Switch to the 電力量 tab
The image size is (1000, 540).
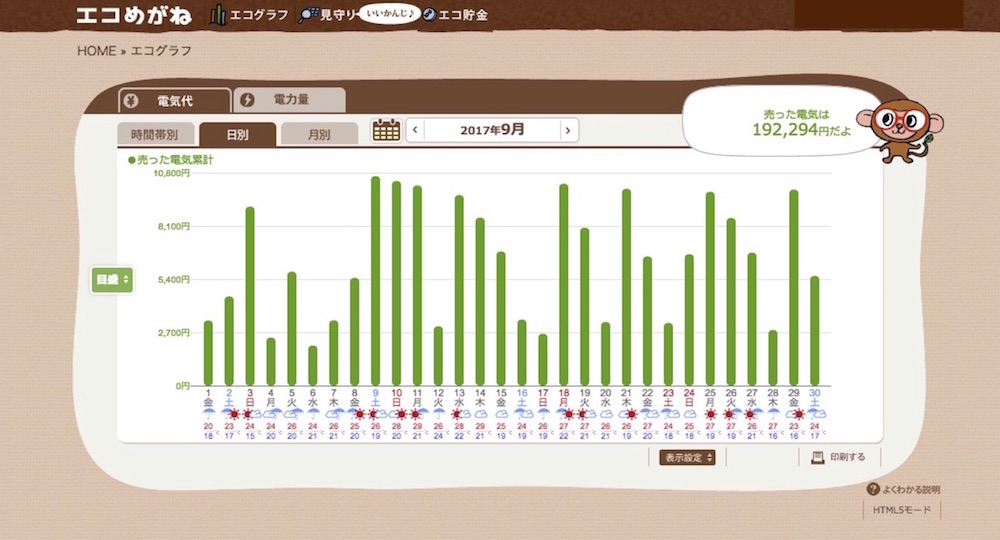coord(290,100)
